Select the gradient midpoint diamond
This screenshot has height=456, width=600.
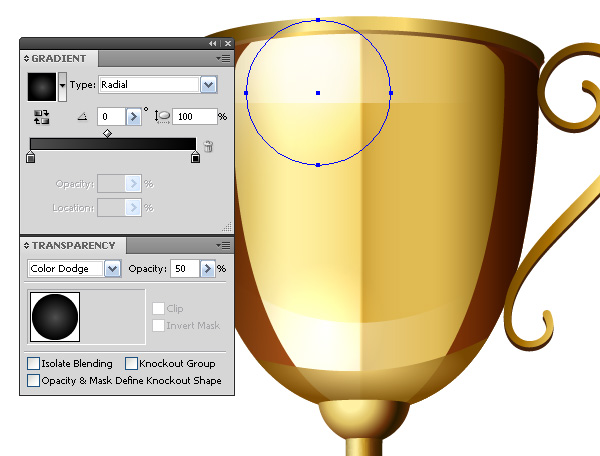108,134
